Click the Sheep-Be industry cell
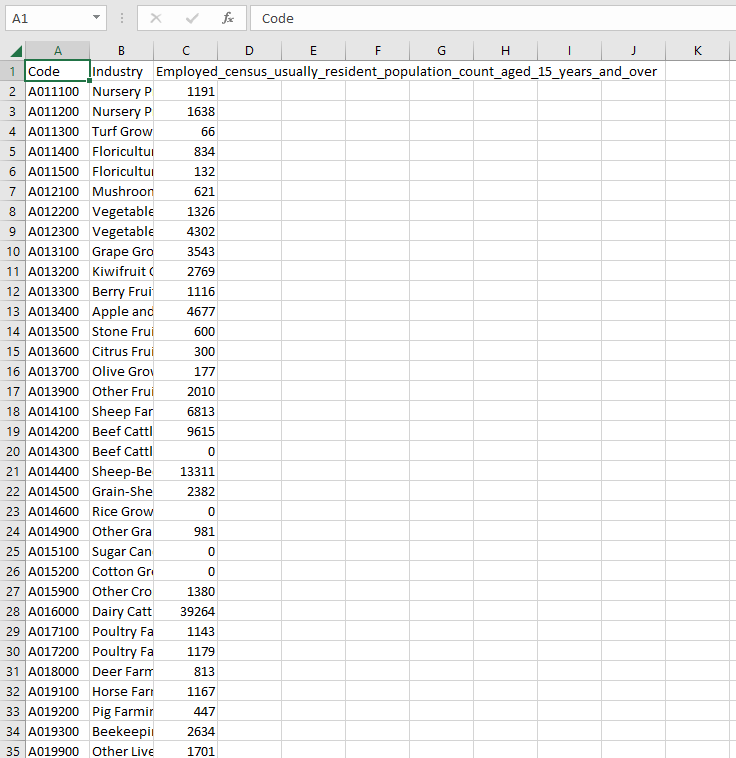The height and width of the screenshot is (758, 736). coord(121,471)
